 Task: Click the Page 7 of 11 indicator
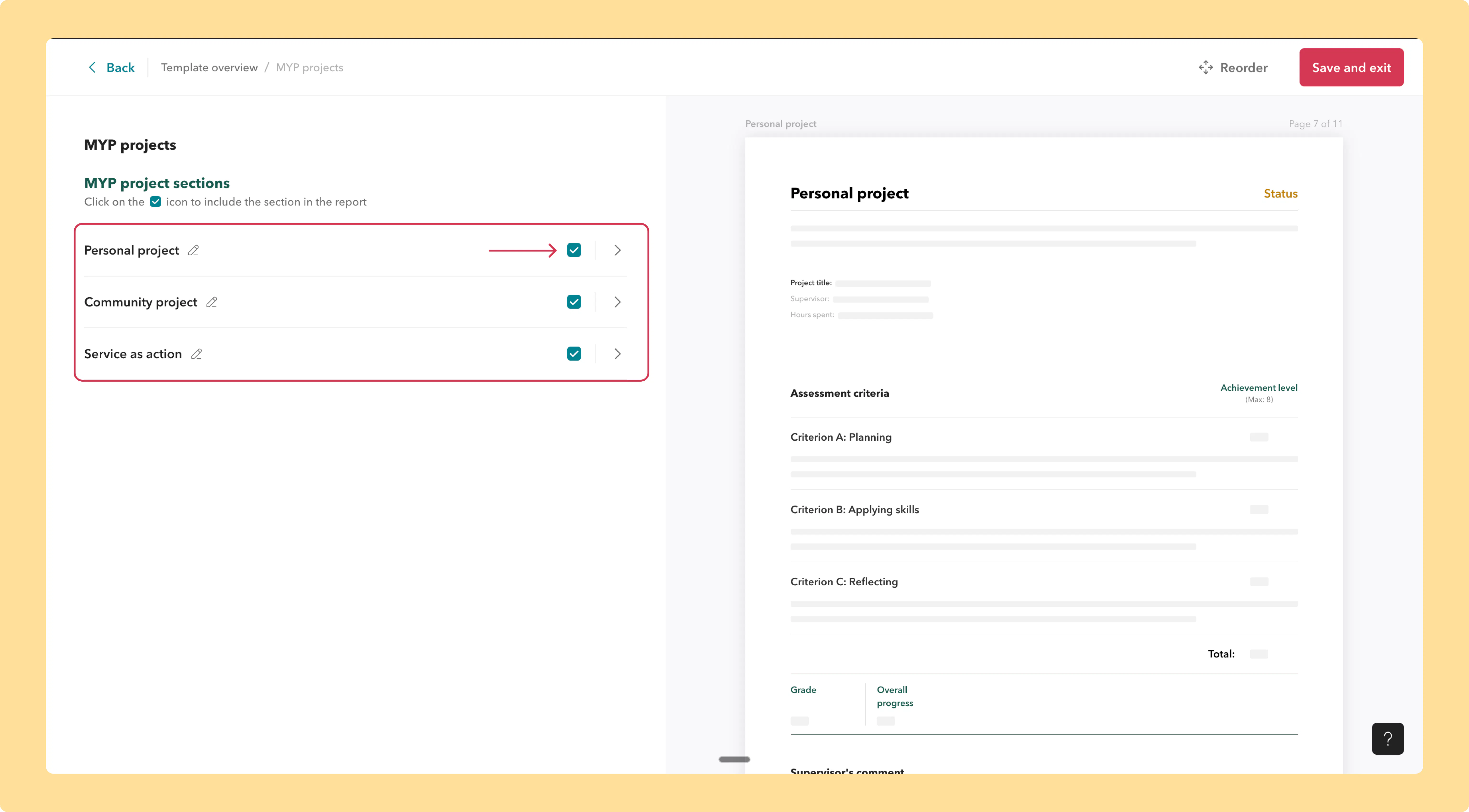(1316, 124)
